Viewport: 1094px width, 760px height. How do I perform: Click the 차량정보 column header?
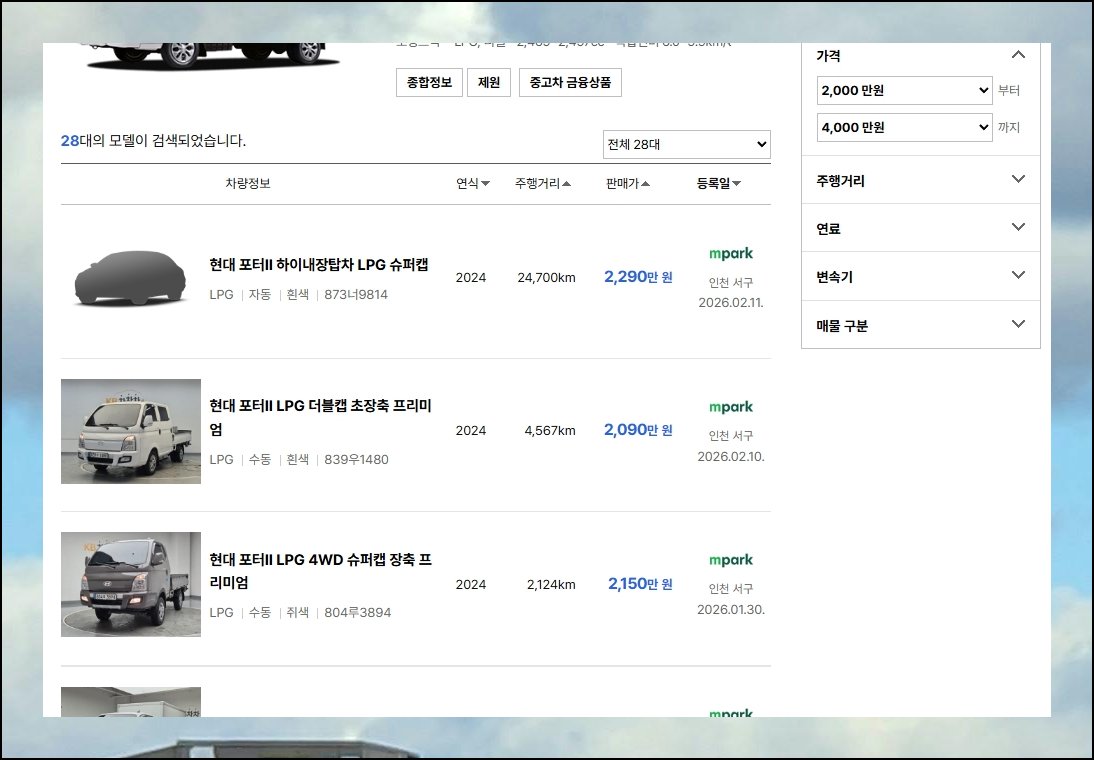point(248,184)
